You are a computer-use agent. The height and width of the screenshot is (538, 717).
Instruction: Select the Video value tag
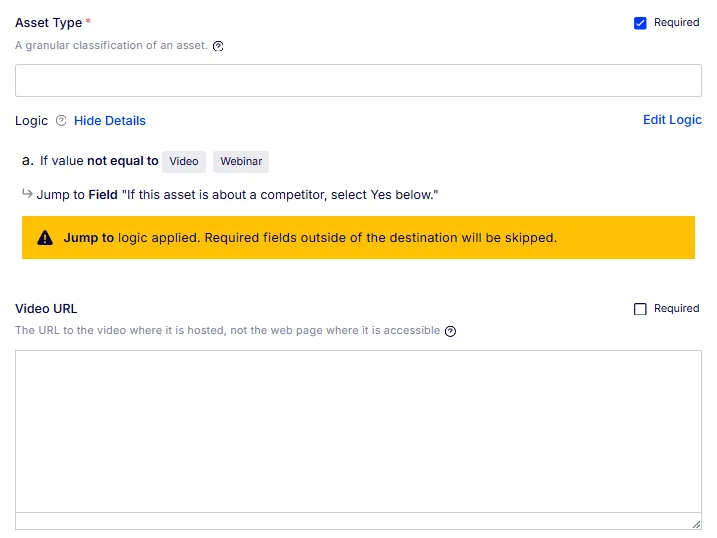click(184, 161)
